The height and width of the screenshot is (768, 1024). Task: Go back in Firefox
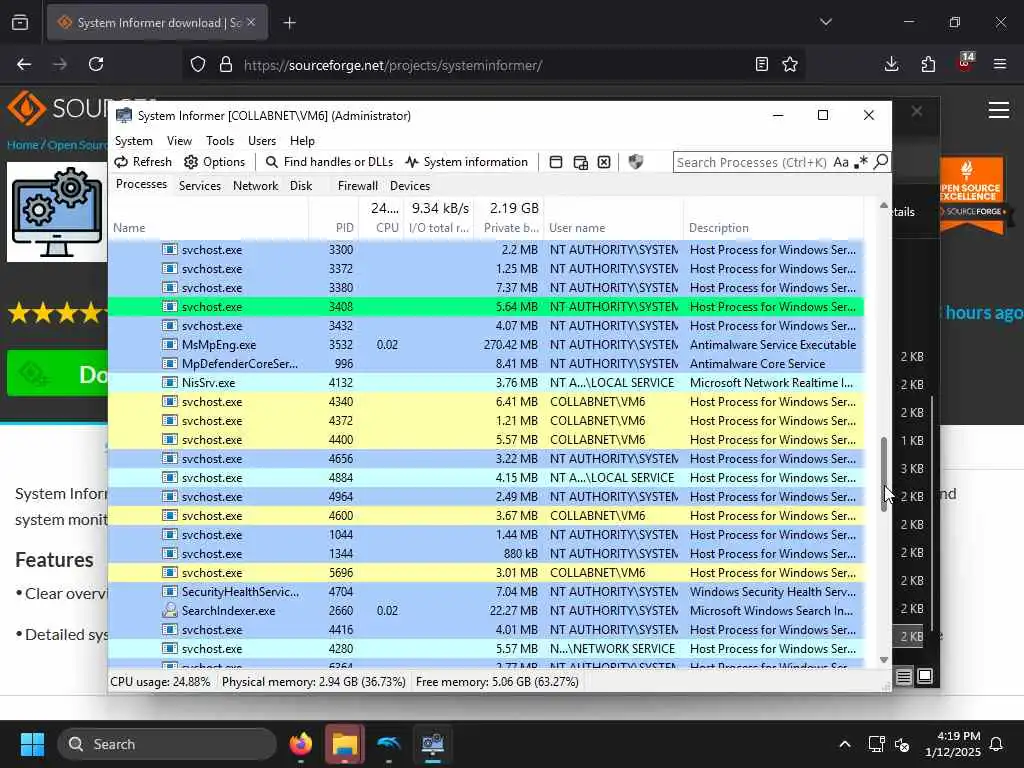[24, 64]
